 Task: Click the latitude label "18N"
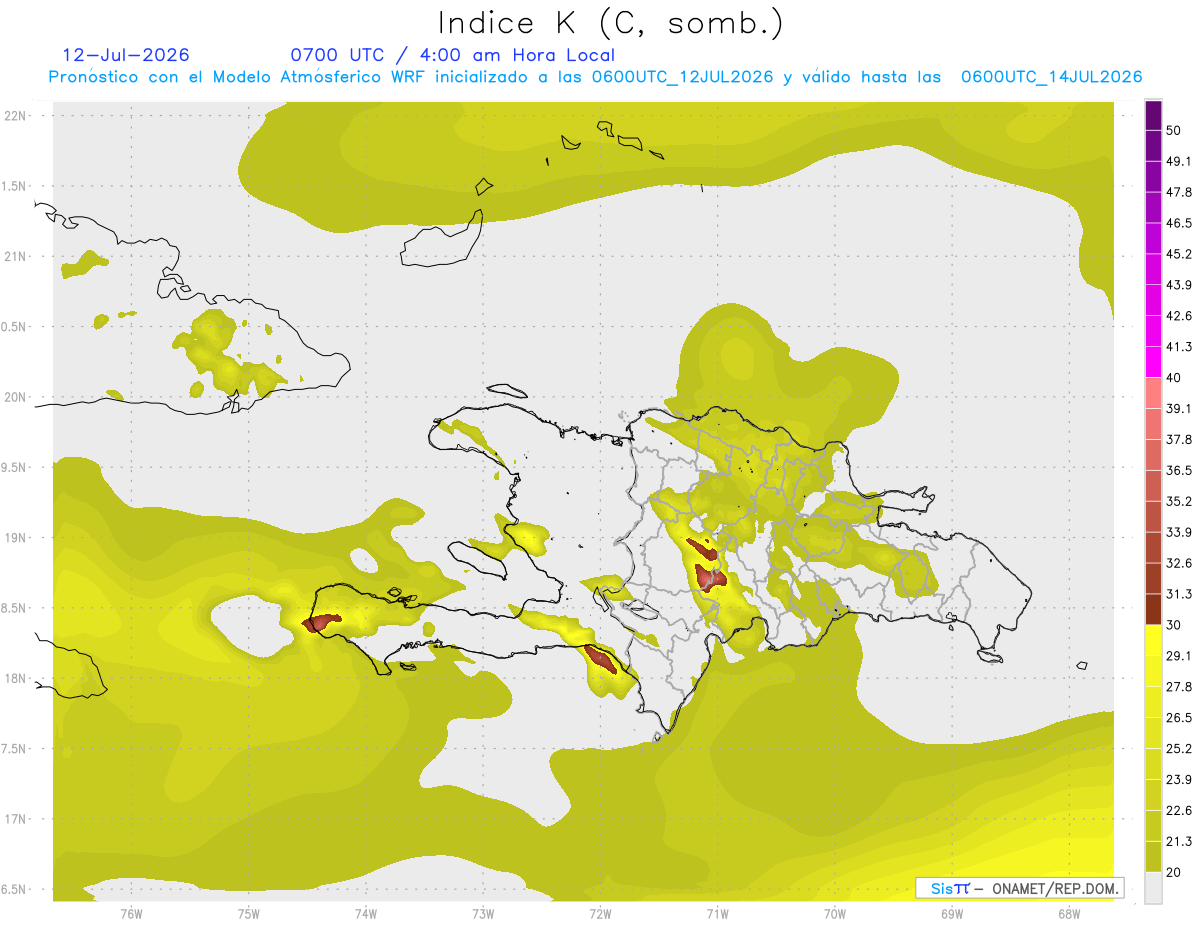[15, 679]
